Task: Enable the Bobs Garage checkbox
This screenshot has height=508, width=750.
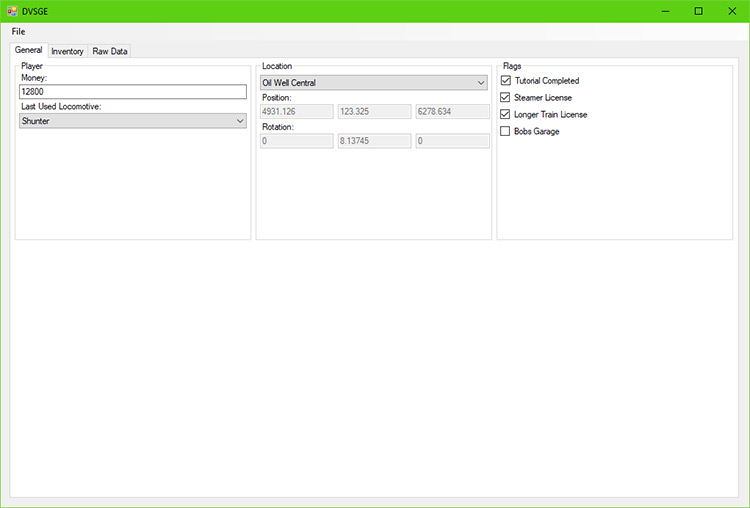Action: click(505, 131)
